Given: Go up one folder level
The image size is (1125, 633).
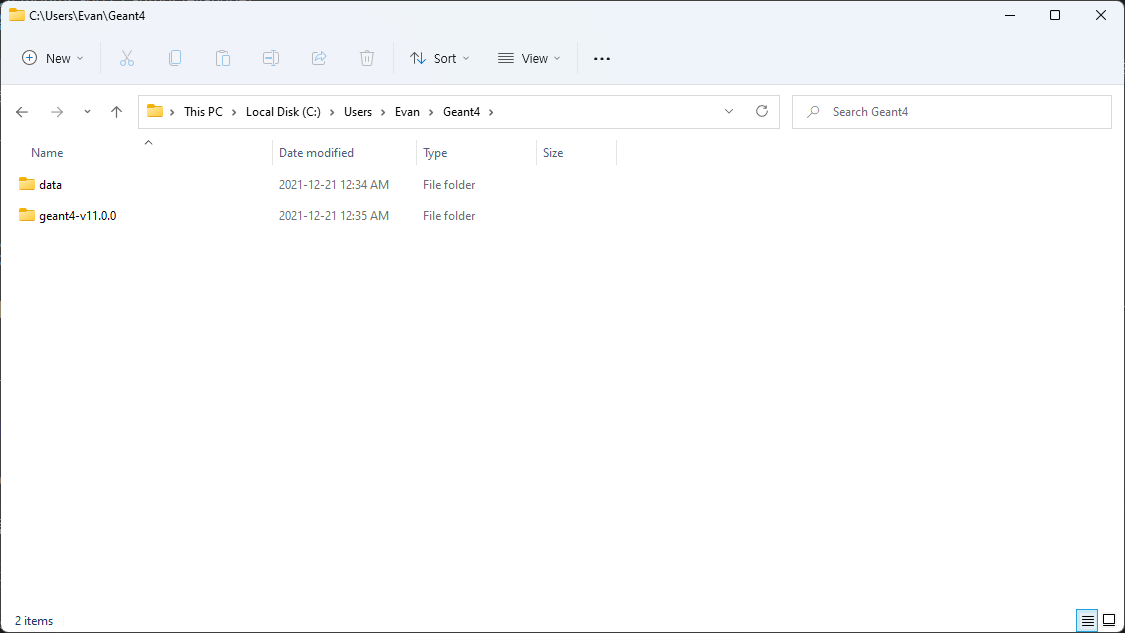Looking at the screenshot, I should (116, 112).
